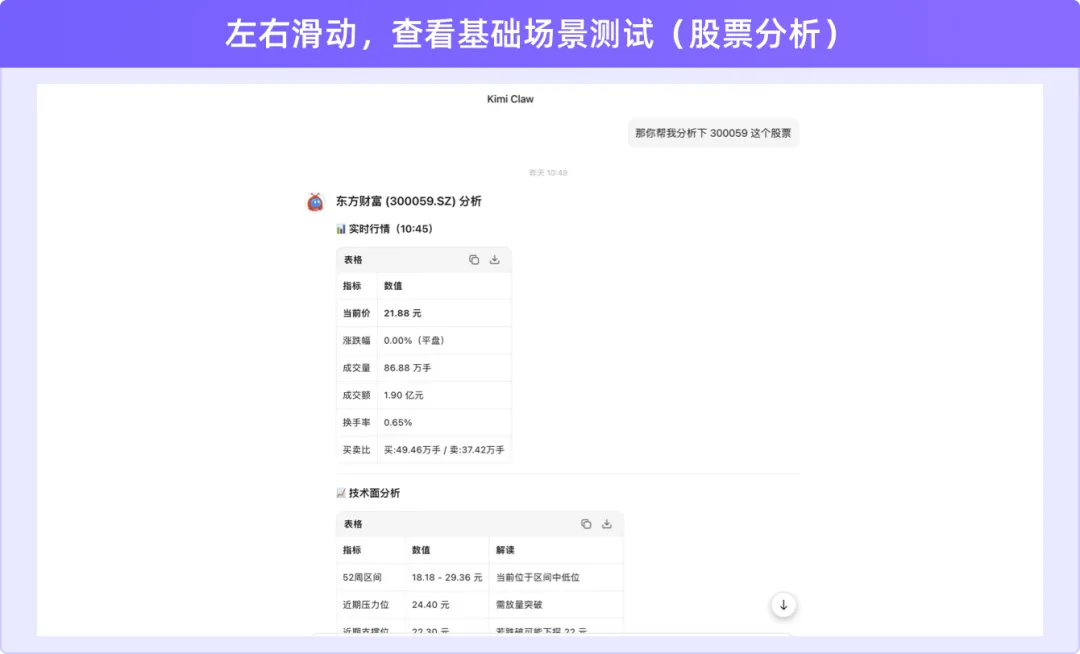This screenshot has height=654, width=1080.
Task: Click 买卖比 value 买:49.46万手 / 卖:37.42万手
Action: pyautogui.click(x=444, y=450)
